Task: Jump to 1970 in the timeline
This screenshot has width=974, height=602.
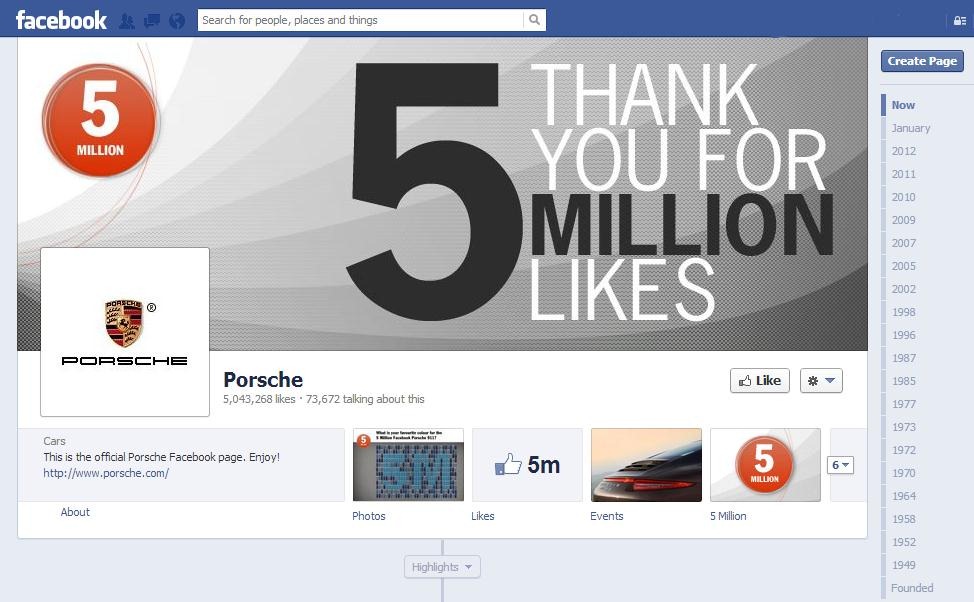Action: pos(904,473)
